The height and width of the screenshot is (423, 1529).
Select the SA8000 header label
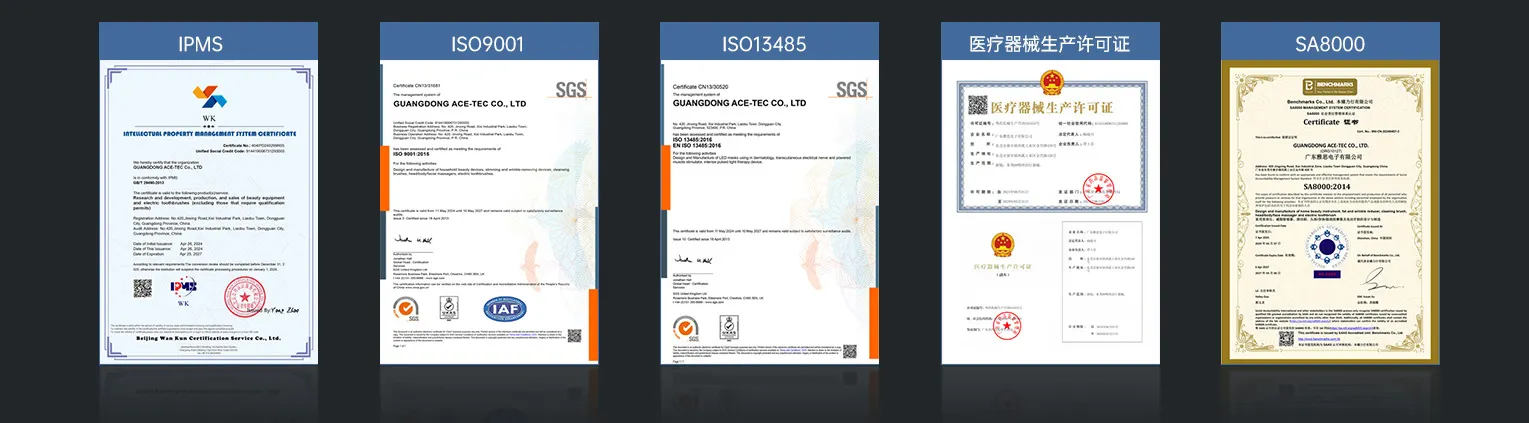1328,43
